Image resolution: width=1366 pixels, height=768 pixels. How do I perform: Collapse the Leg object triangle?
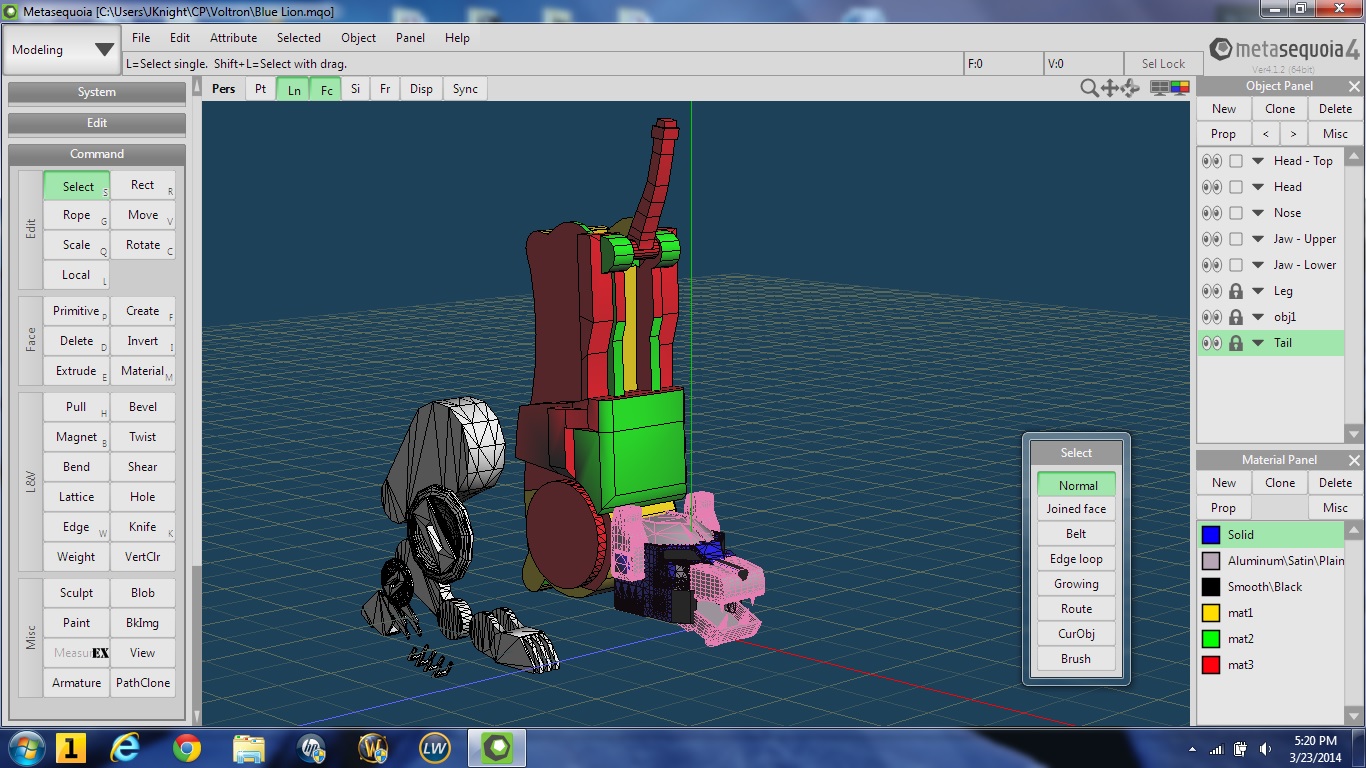[x=1258, y=291]
